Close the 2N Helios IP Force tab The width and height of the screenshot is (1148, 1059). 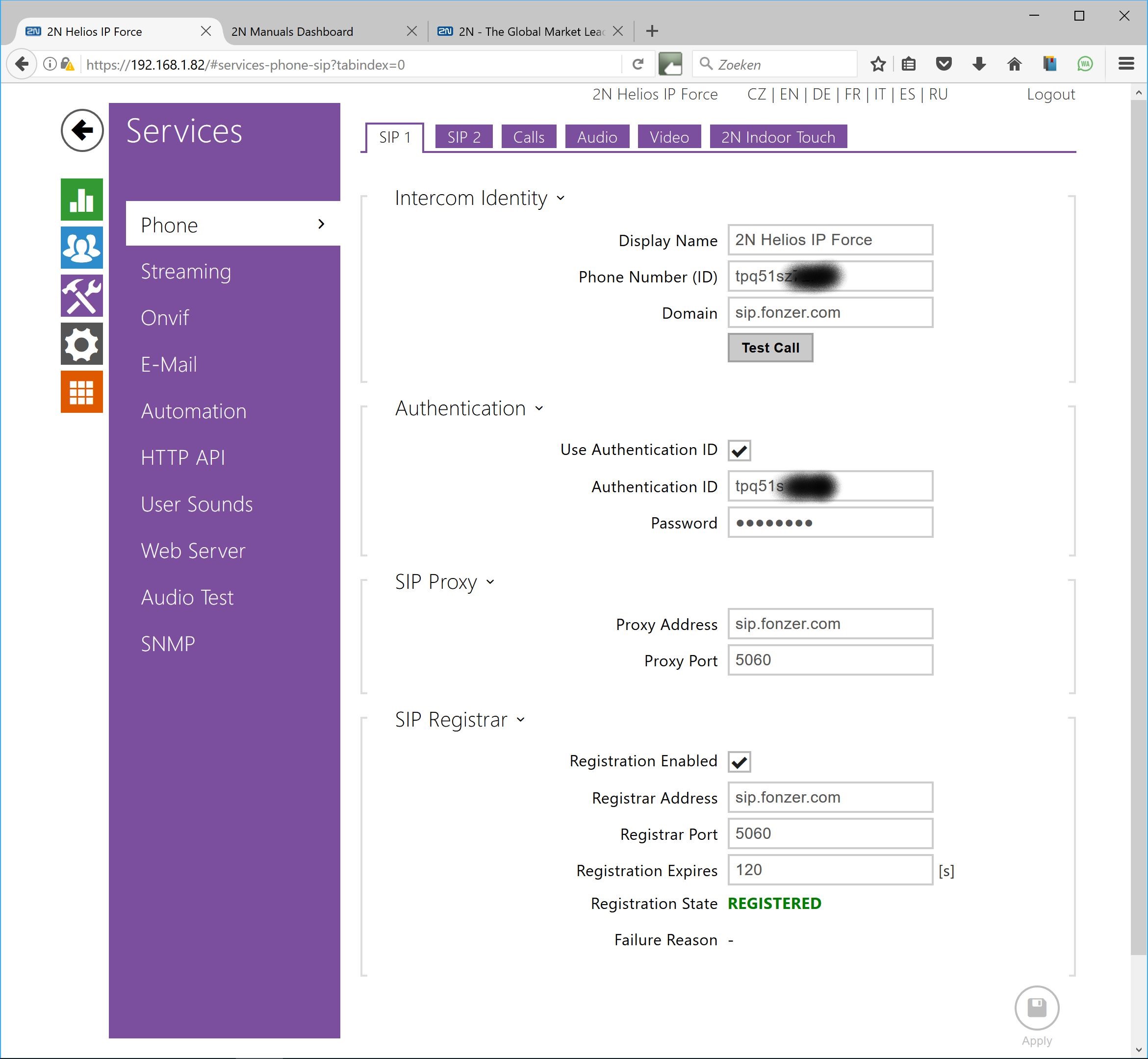point(206,31)
